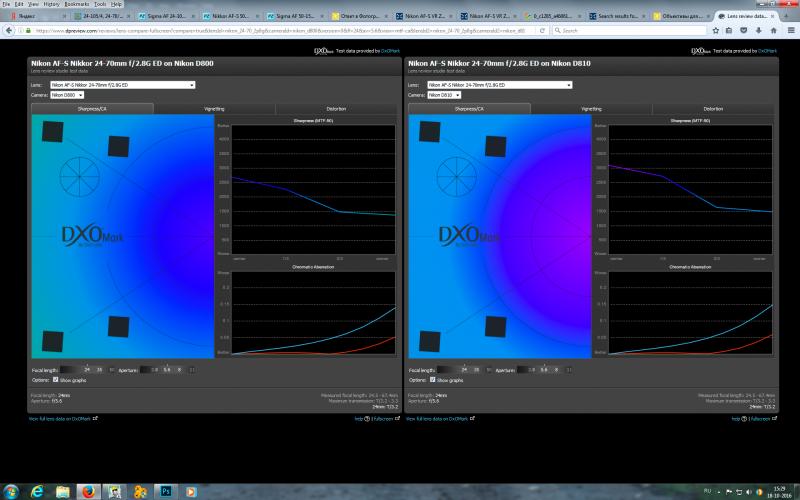Open the Lens dropdown in the D810 panel
This screenshot has width=800, height=500.
[x=499, y=85]
